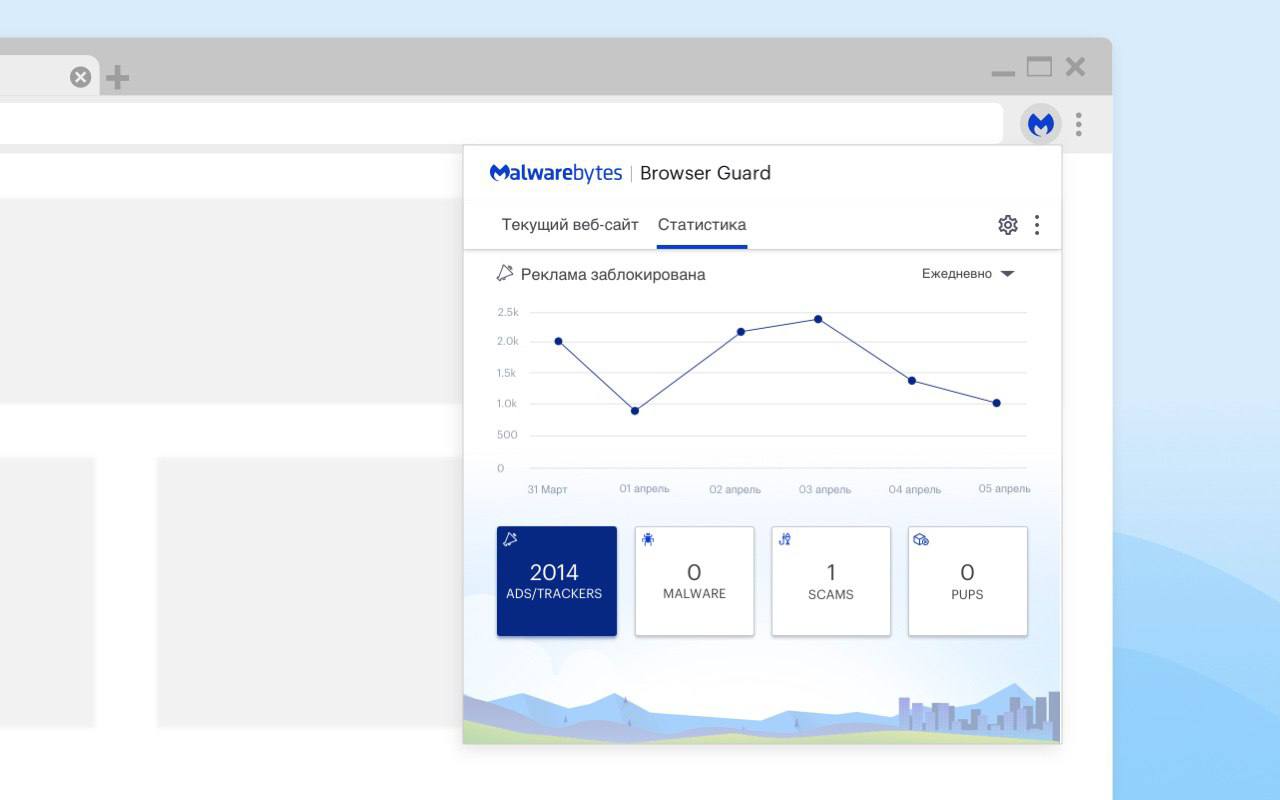Show the PUPs statistics card
This screenshot has width=1280, height=800.
[x=967, y=581]
